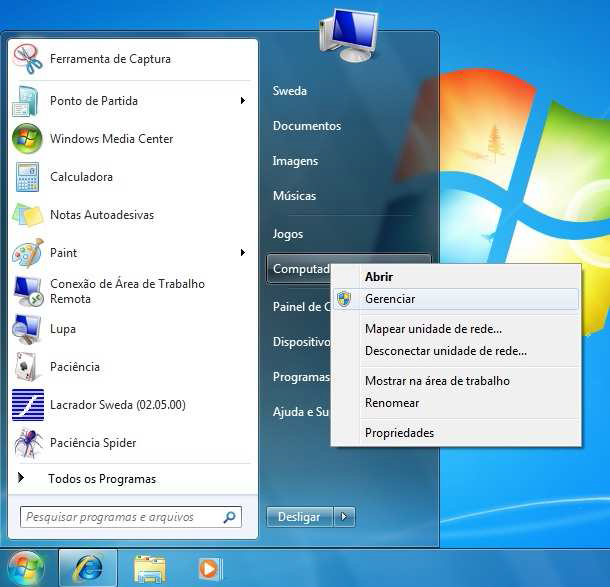Open shutdown options arrow next to Desligar
Viewport: 610px width, 587px height.
coord(344,517)
